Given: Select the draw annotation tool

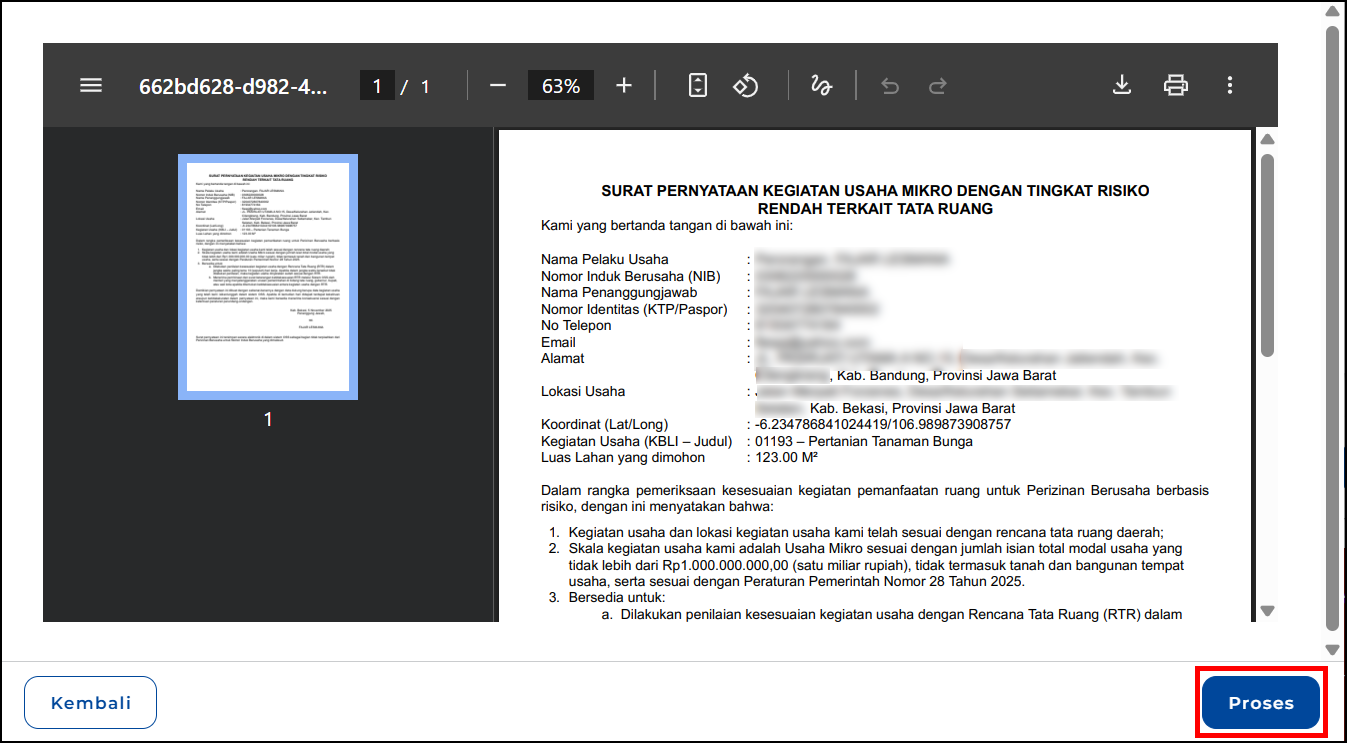Looking at the screenshot, I should 821,86.
